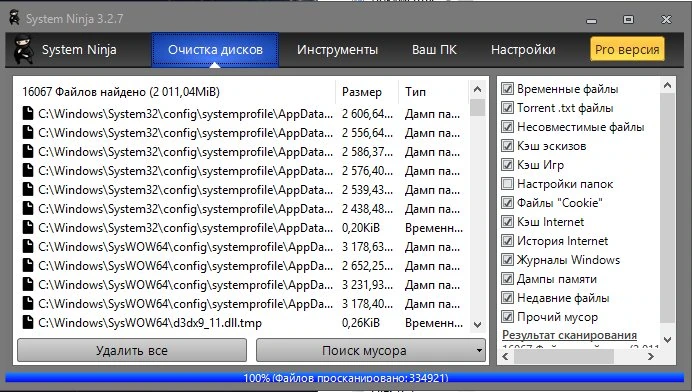Click file icon of the 0,20KiB row

[28, 227]
